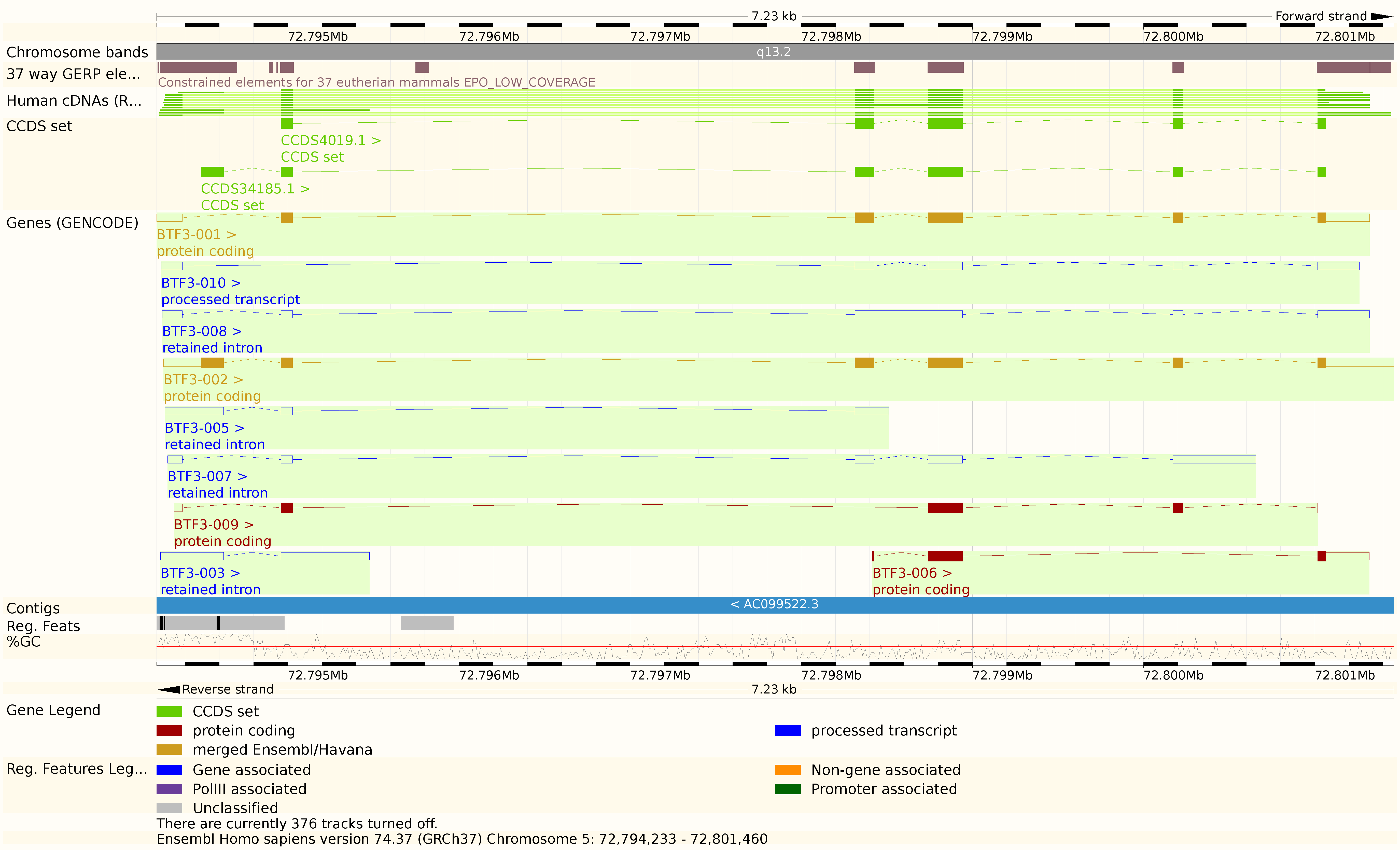
Task: Click the last exon box of BTF3-005
Action: [872, 411]
